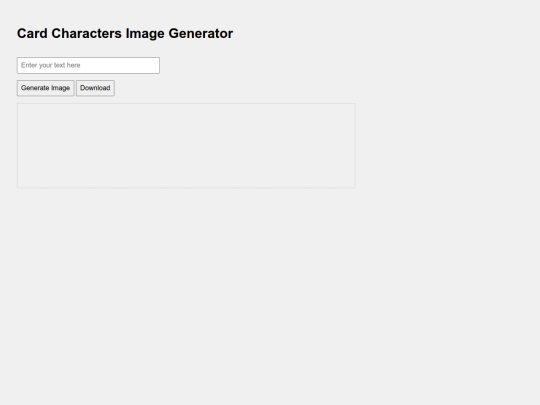Click the white text box under the heading
Viewport: 540px width, 405px height.
pos(88,65)
